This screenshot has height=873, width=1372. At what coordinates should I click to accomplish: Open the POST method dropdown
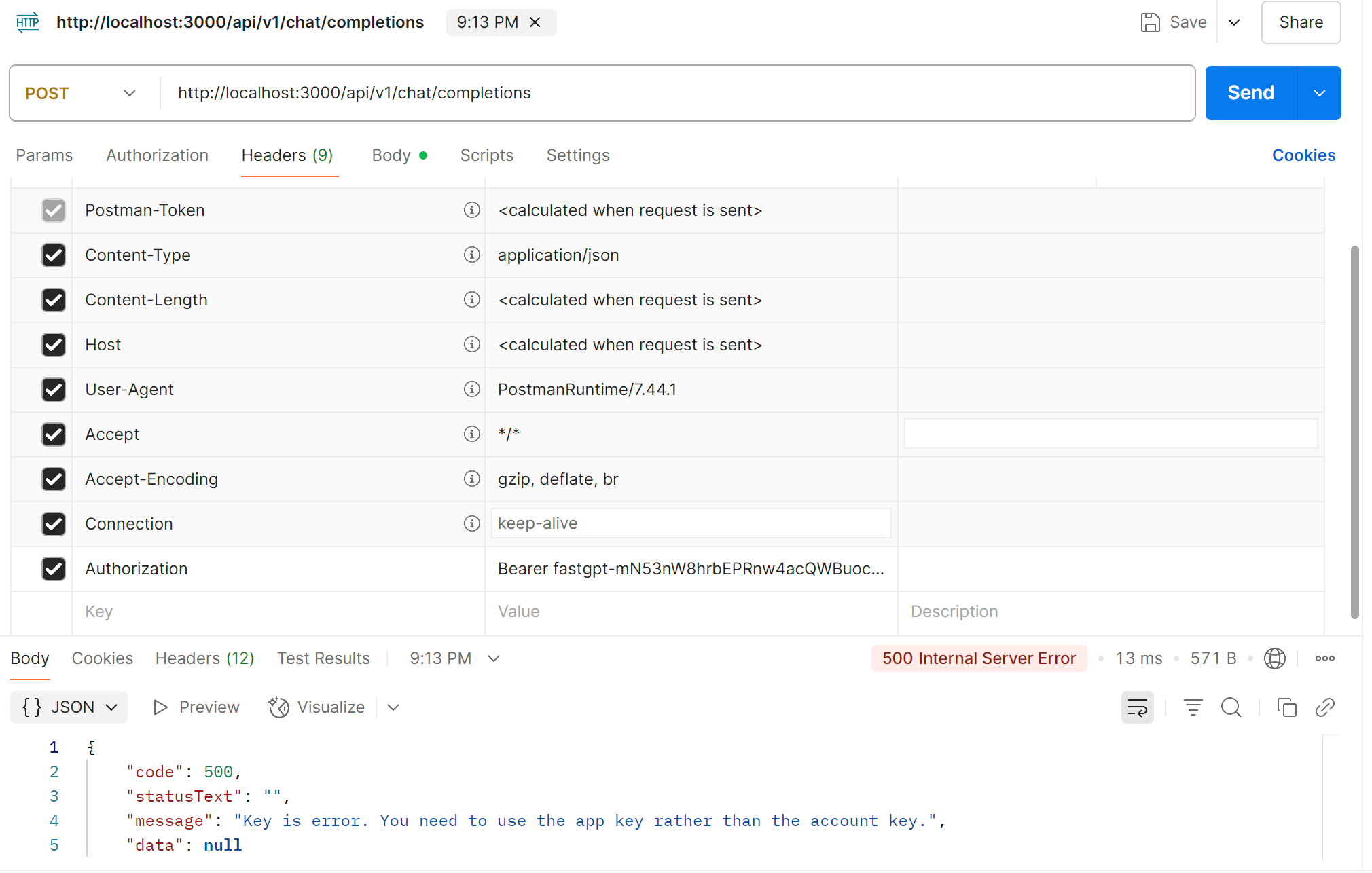point(82,93)
